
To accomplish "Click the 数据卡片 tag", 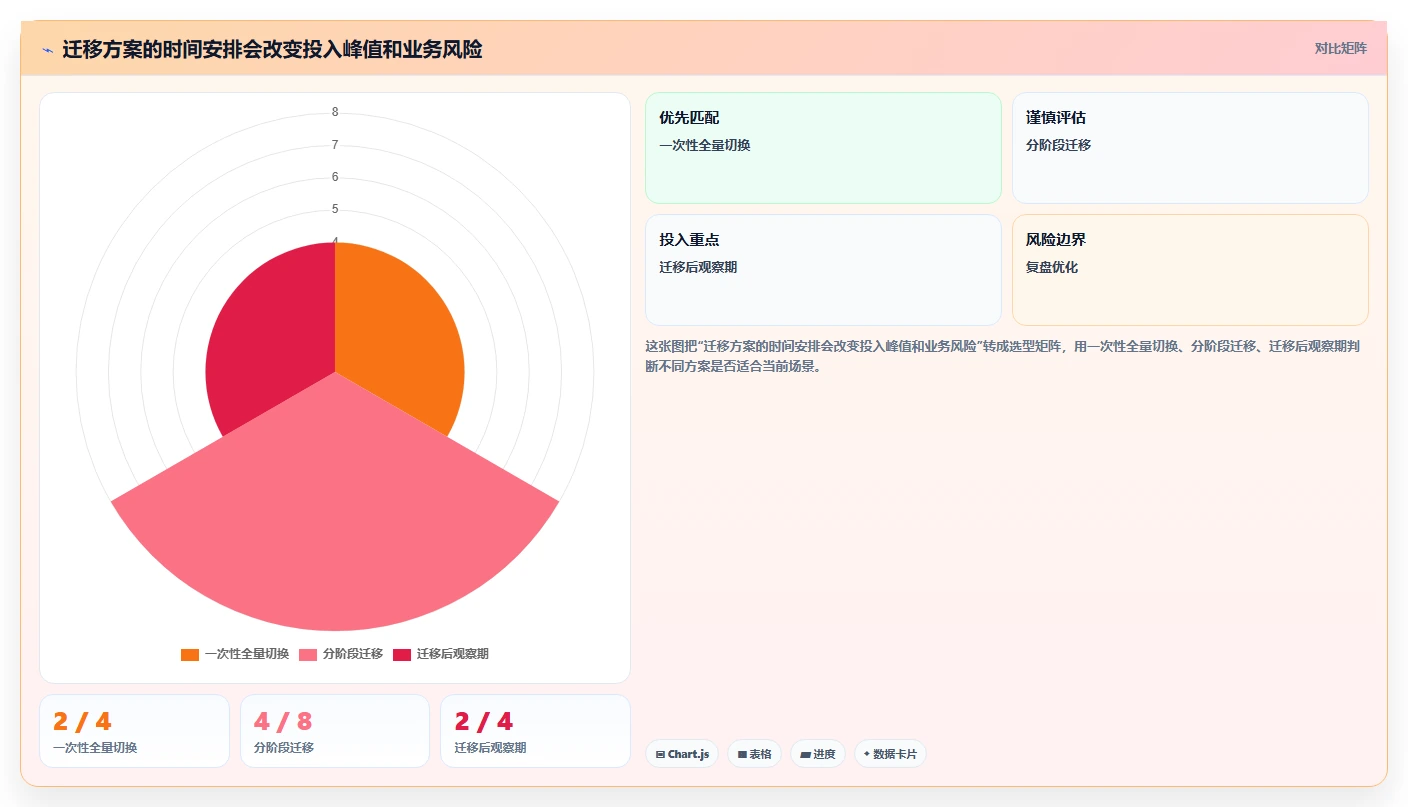I will coord(890,754).
